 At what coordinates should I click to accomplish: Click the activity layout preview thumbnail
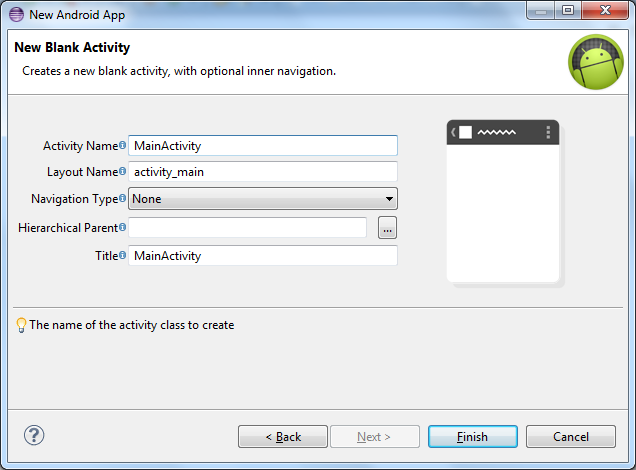(503, 203)
